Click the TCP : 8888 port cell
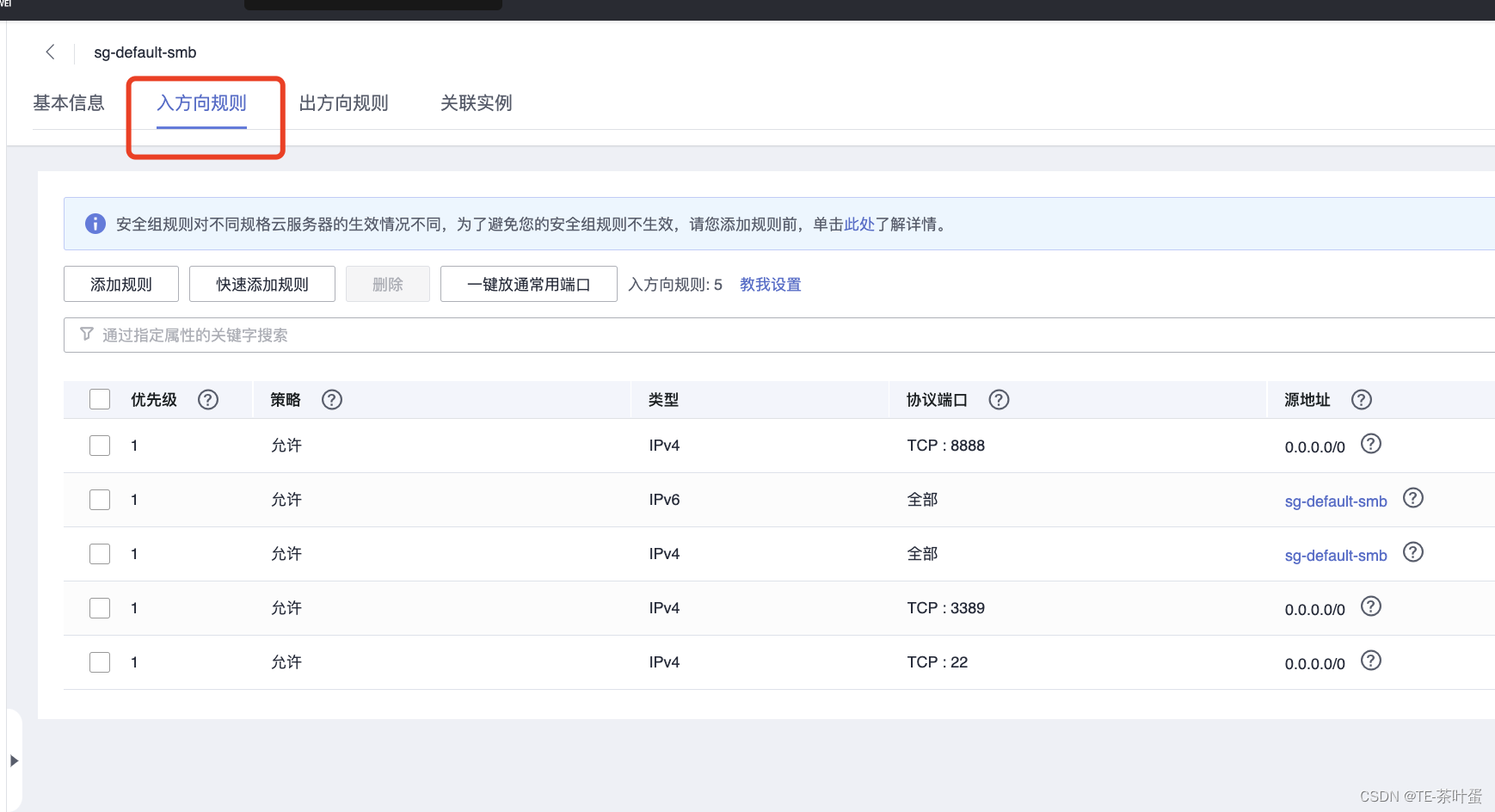Image resolution: width=1495 pixels, height=812 pixels. pos(946,446)
